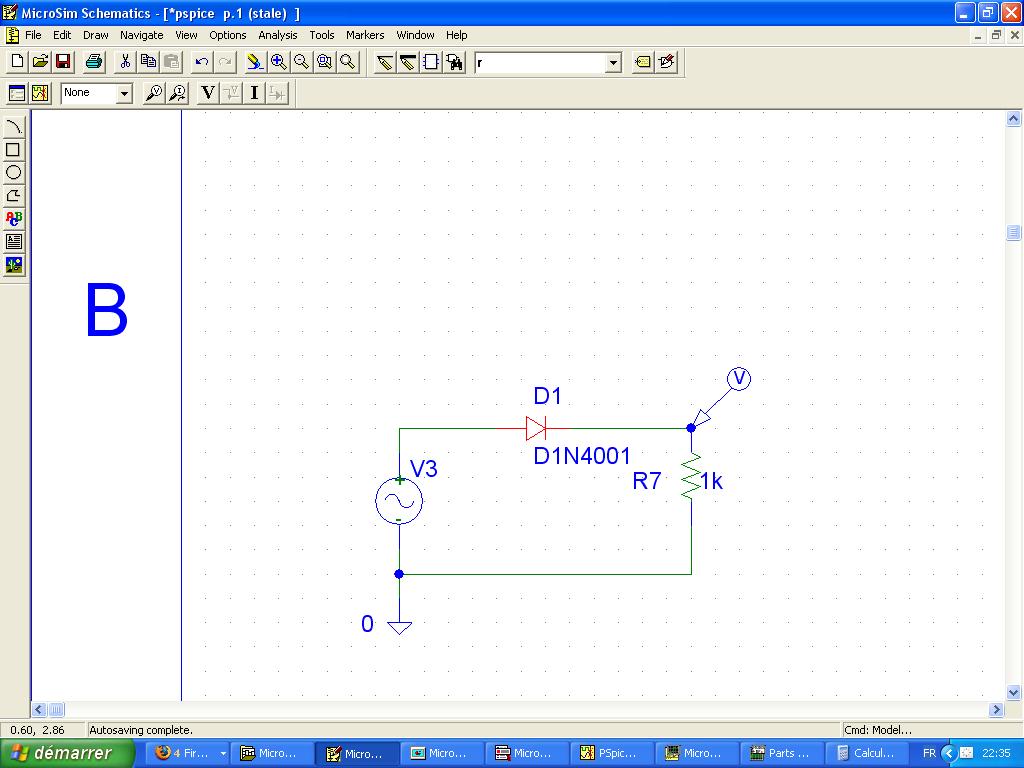Image resolution: width=1024 pixels, height=768 pixels.
Task: Open the File menu
Action: [x=33, y=35]
